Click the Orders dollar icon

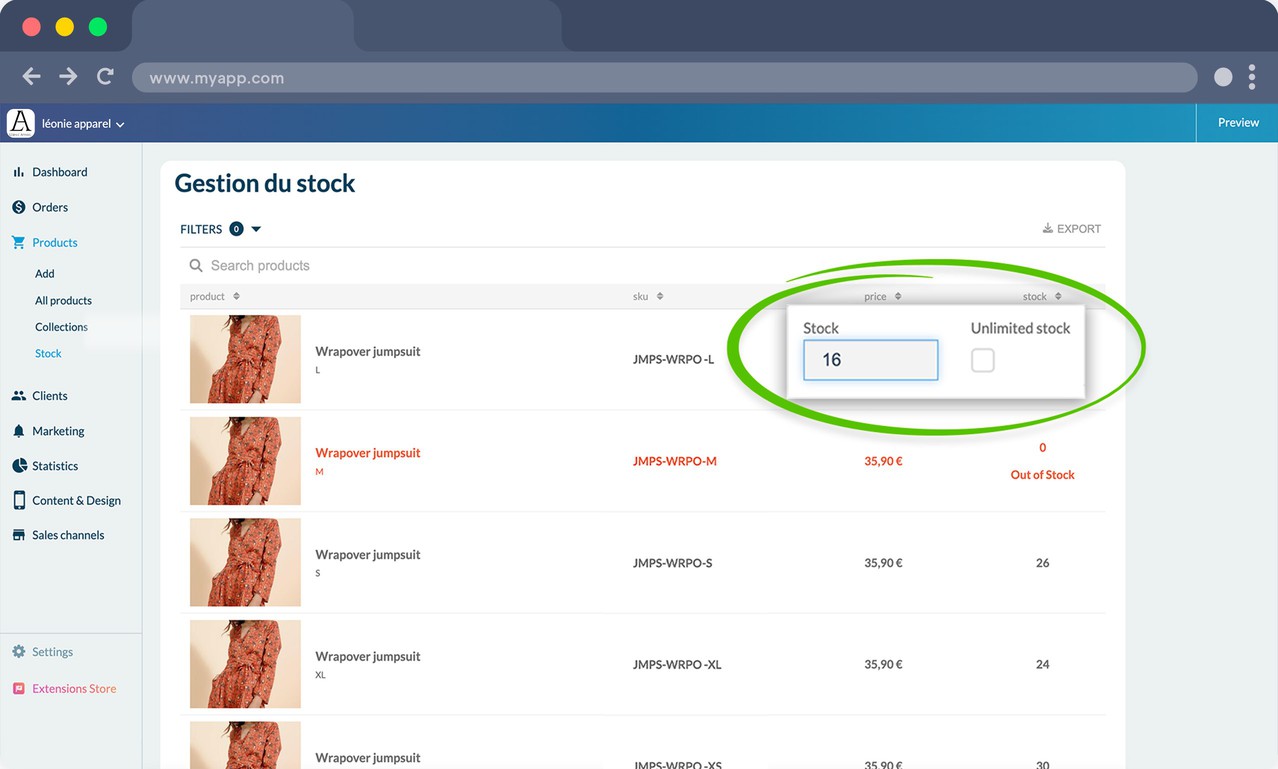[x=18, y=207]
